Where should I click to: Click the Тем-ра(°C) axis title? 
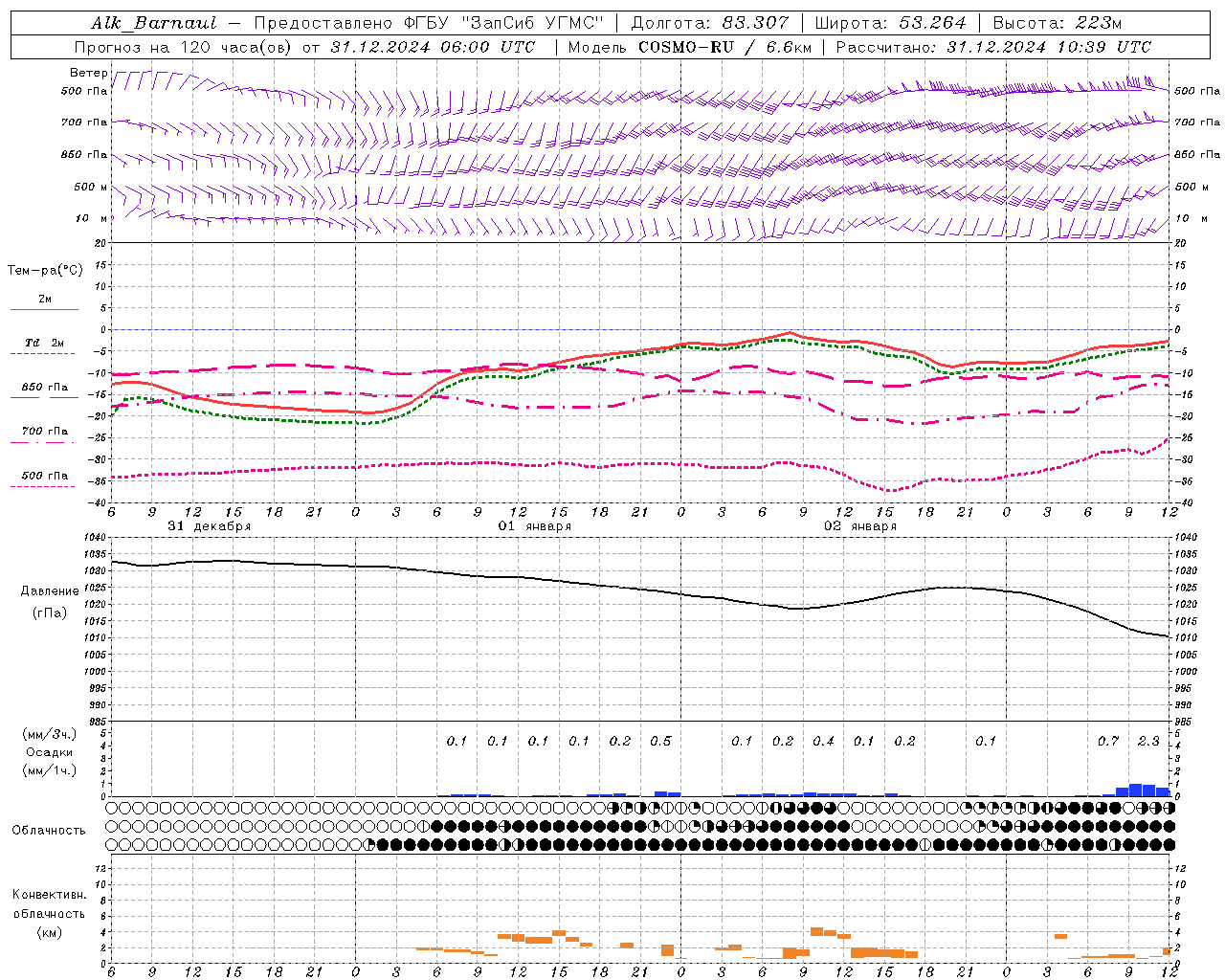click(45, 271)
